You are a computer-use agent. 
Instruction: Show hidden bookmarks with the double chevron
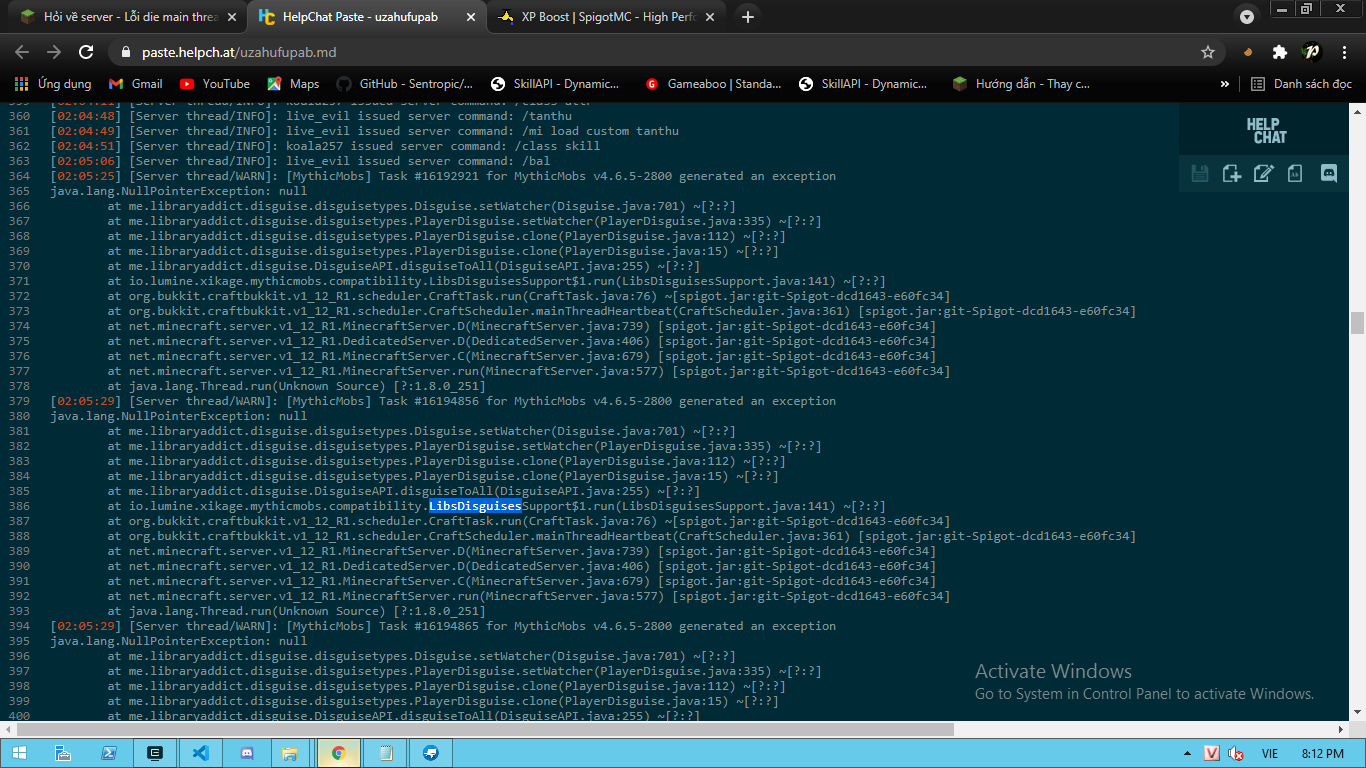(x=1225, y=84)
